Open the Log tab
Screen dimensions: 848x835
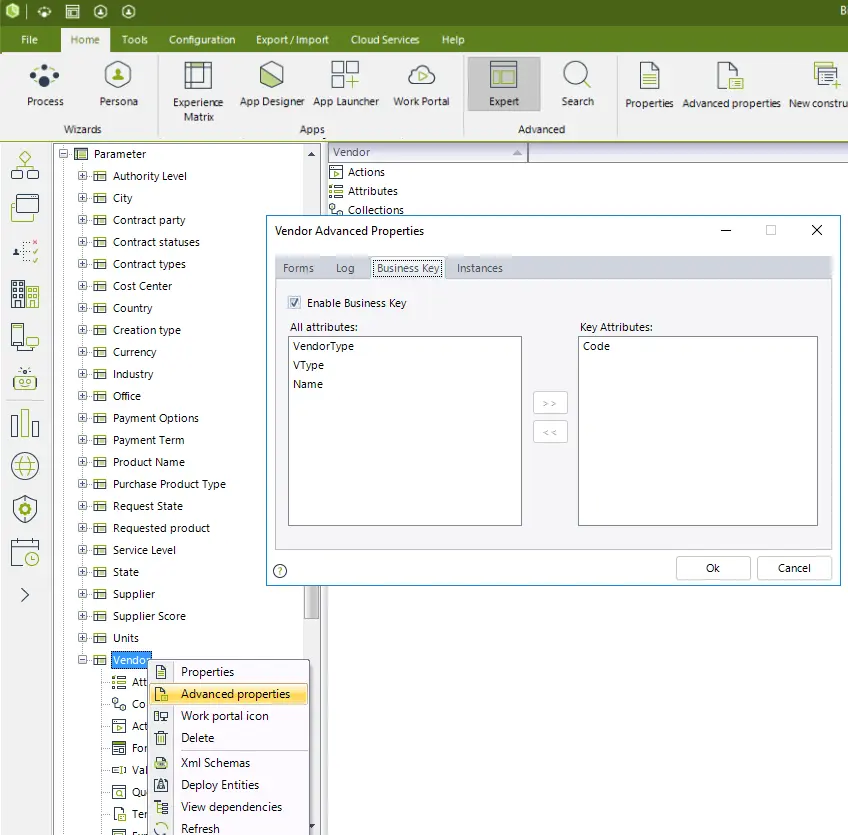[x=345, y=268]
